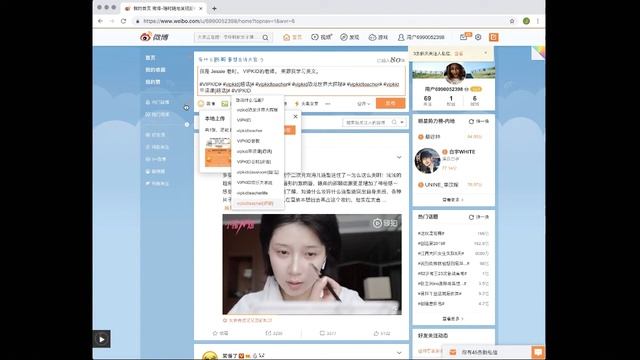640x360 pixels.
Task: Pick the vipkidteacher topic suggestion
Action: click(x=250, y=131)
